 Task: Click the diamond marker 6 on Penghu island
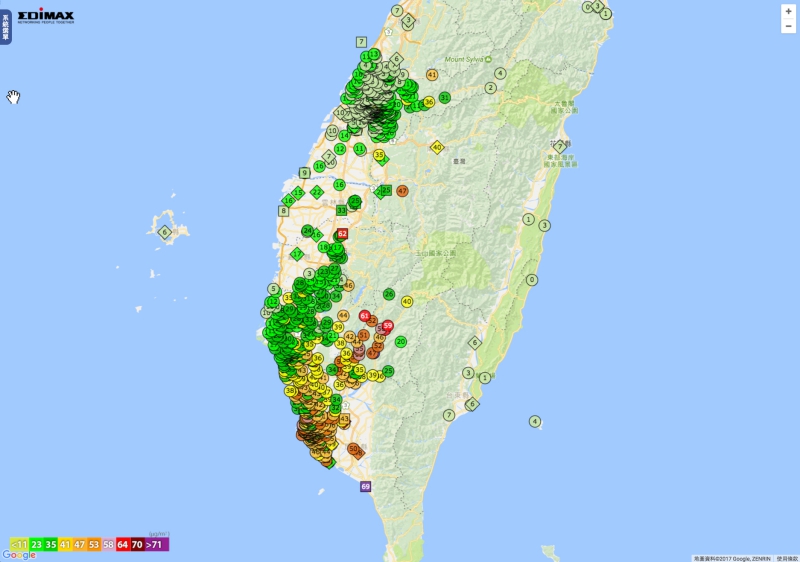[164, 233]
